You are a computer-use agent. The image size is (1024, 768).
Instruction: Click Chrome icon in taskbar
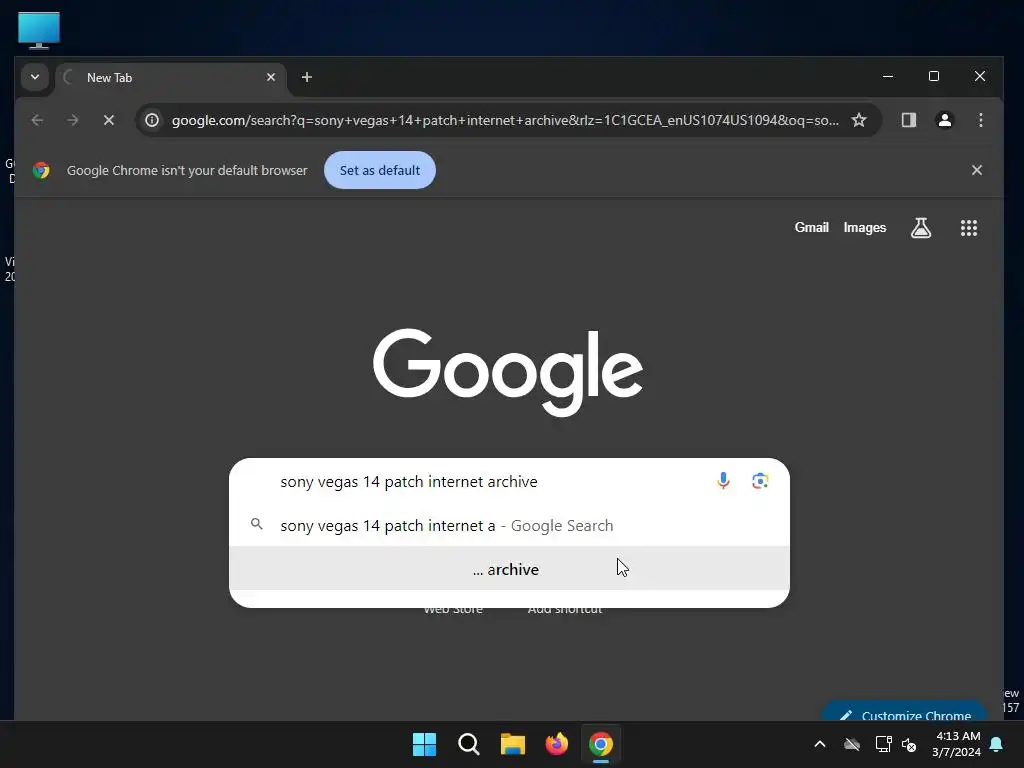click(601, 744)
